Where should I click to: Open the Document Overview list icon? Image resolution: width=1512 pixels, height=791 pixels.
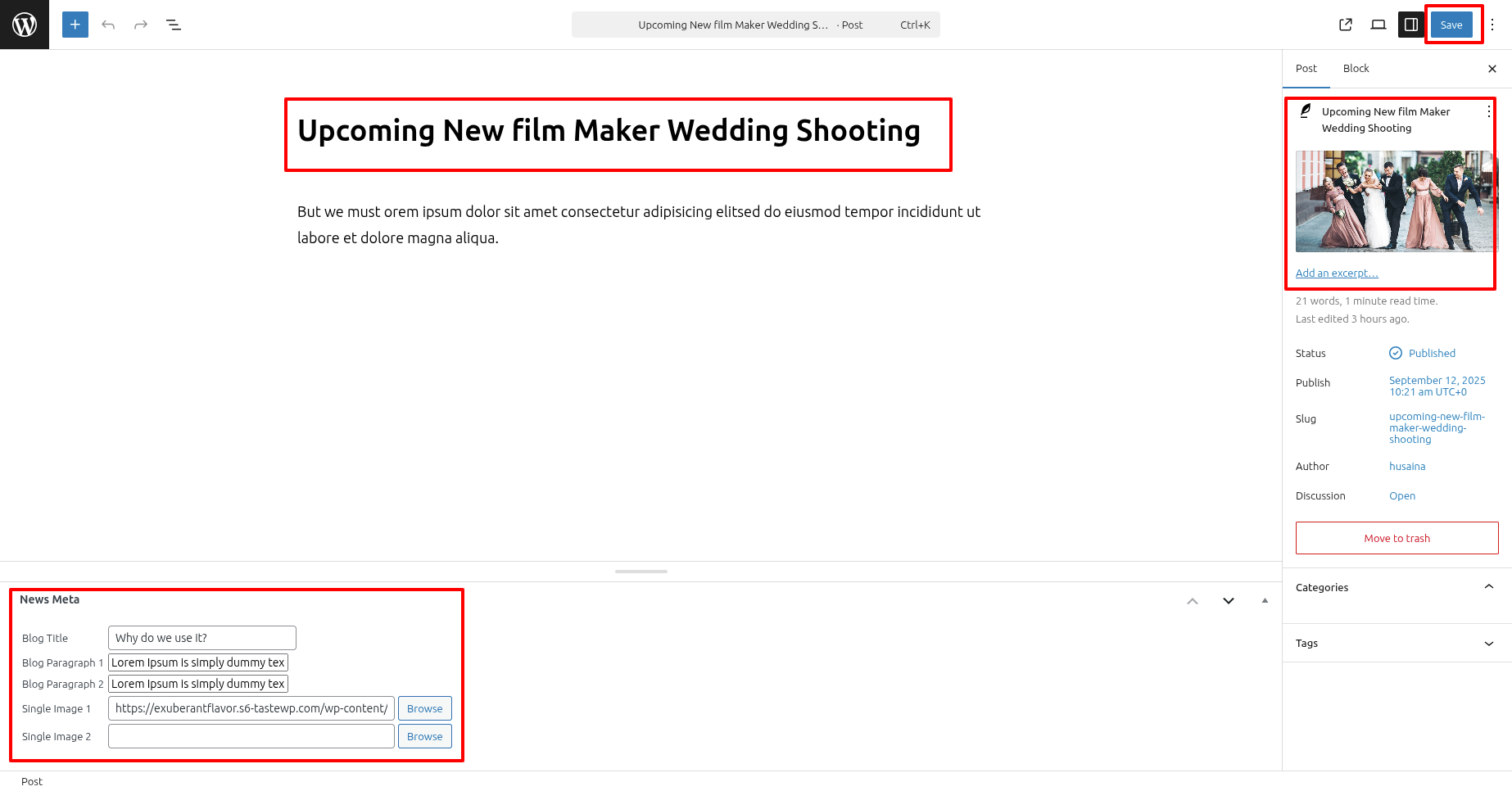(174, 25)
